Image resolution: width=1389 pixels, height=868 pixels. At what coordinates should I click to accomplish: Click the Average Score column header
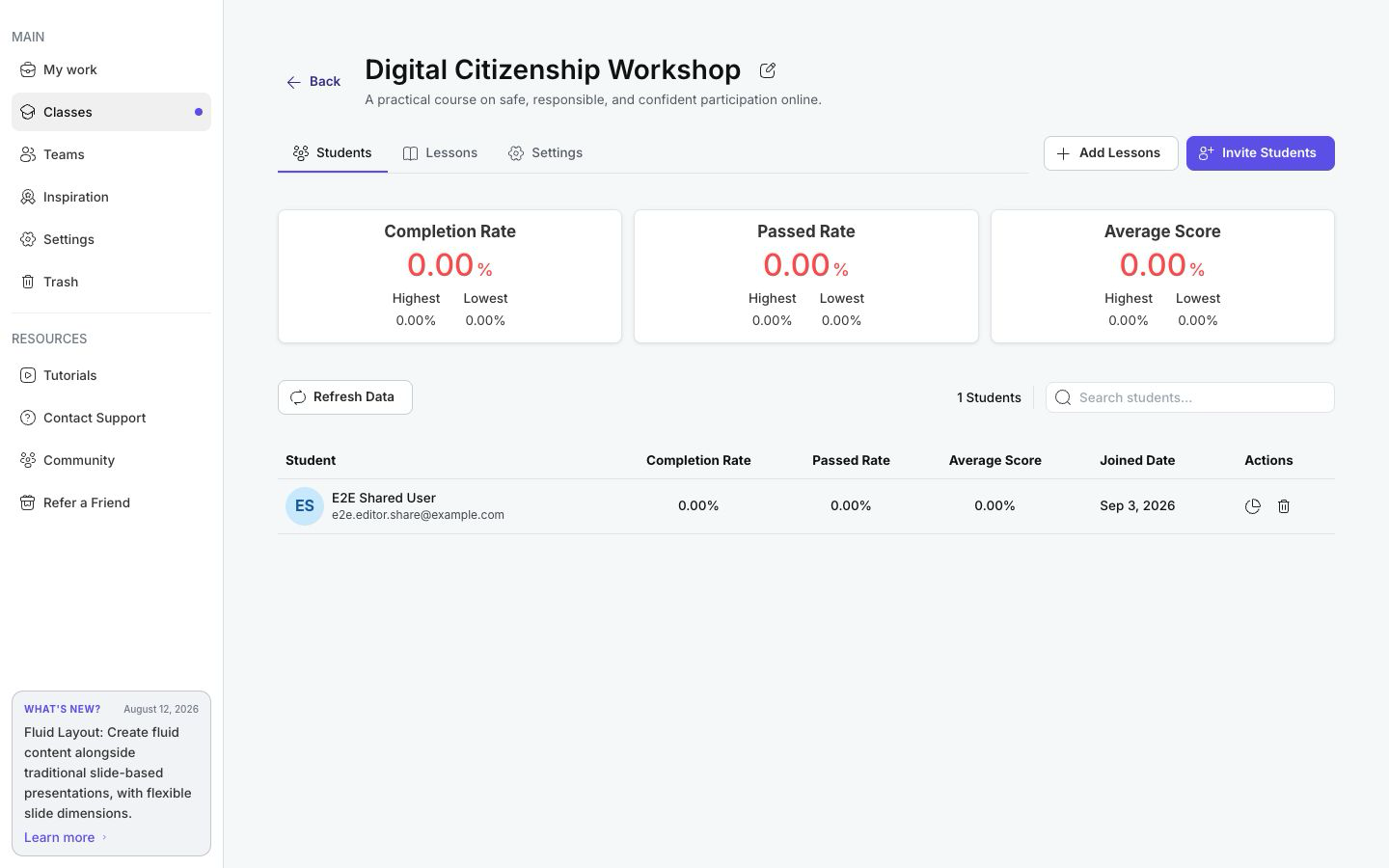[x=994, y=460]
